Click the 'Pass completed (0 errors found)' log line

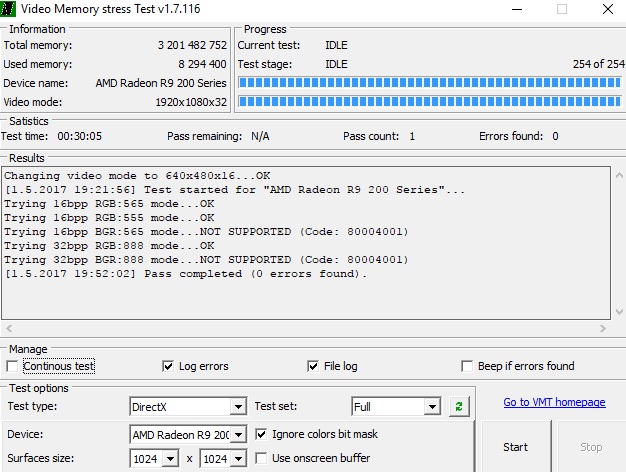(185, 274)
